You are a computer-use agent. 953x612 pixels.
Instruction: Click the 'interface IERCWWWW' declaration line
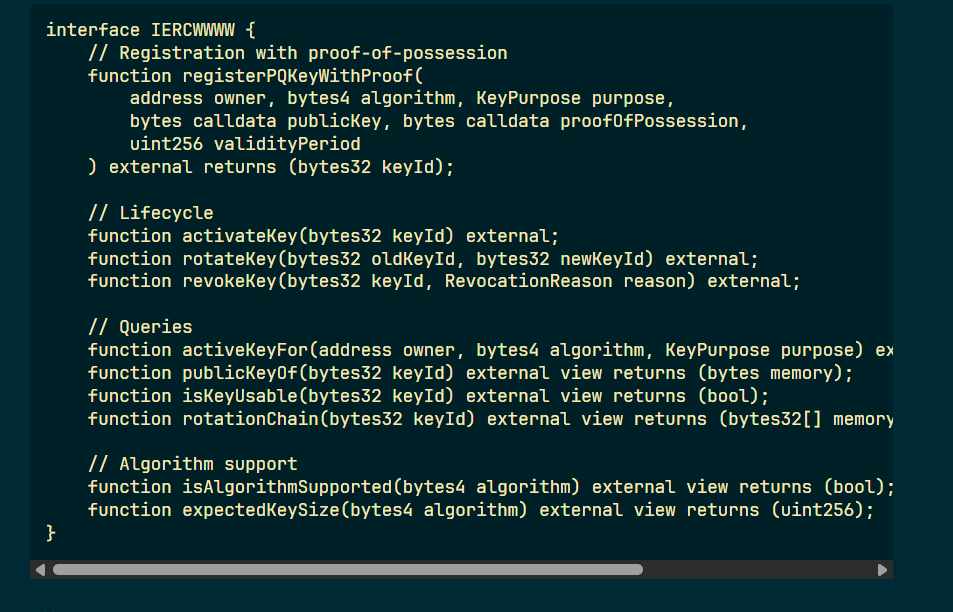click(x=150, y=30)
